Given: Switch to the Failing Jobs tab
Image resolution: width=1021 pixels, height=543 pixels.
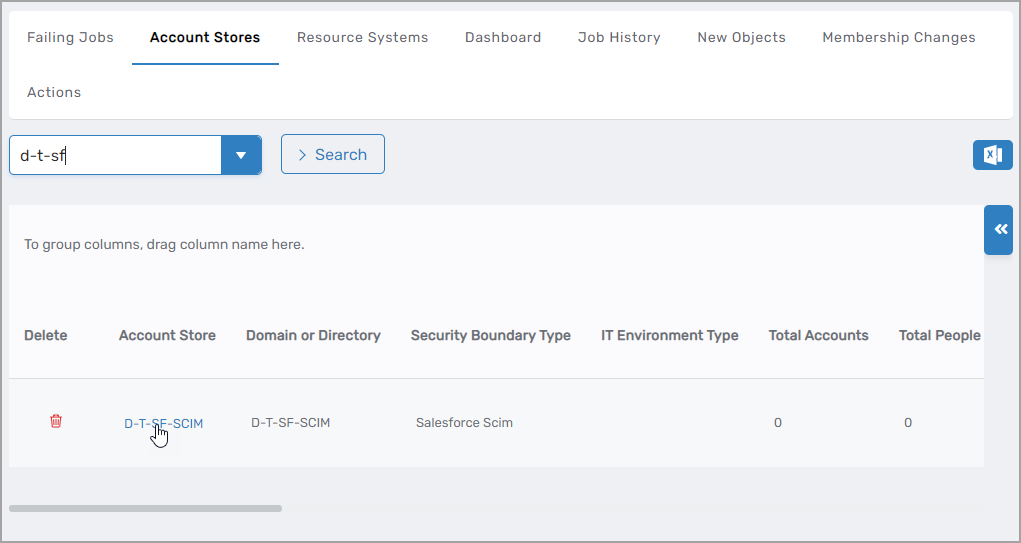Looking at the screenshot, I should click(70, 37).
